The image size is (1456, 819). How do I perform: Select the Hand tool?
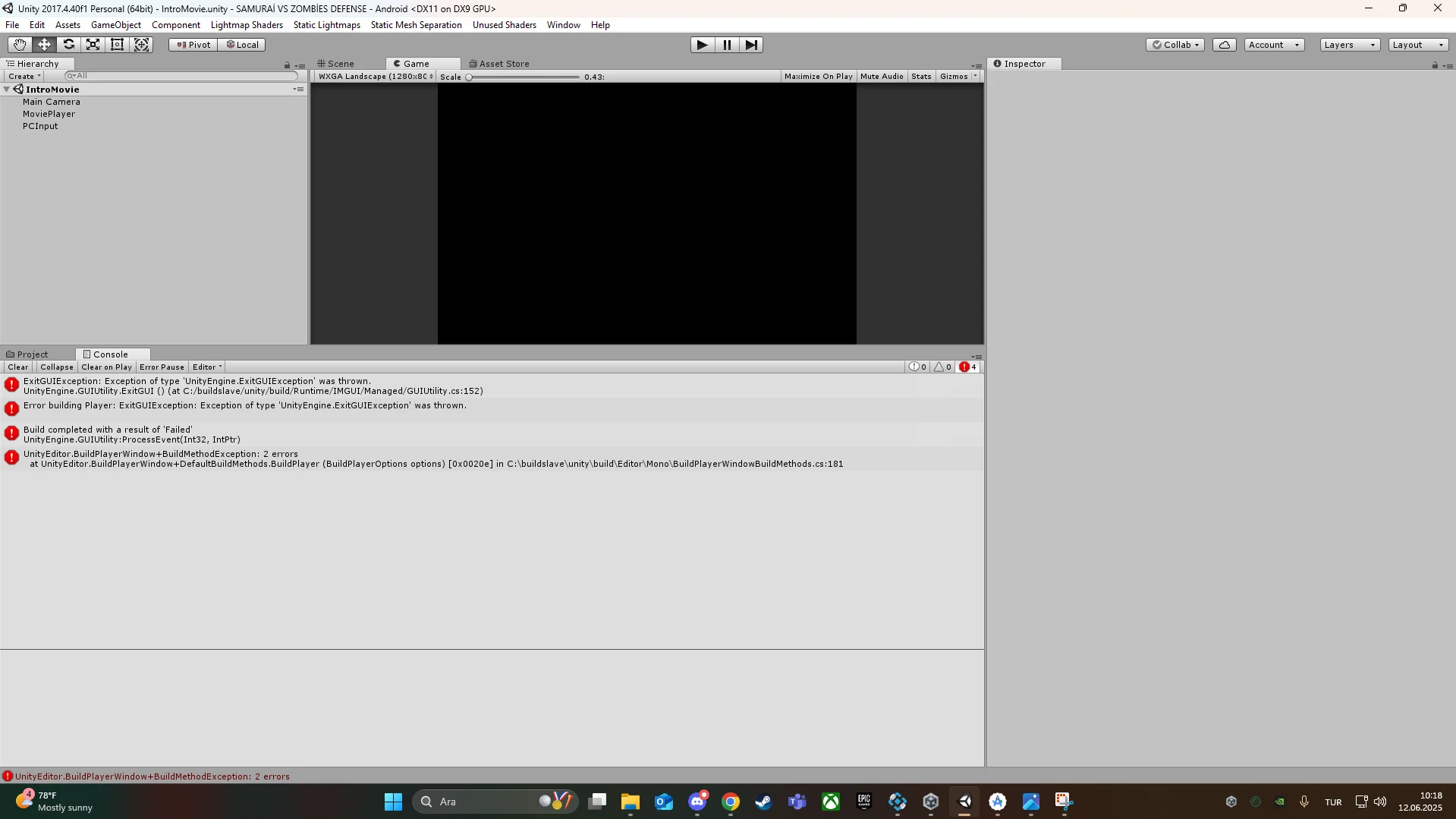(x=20, y=45)
